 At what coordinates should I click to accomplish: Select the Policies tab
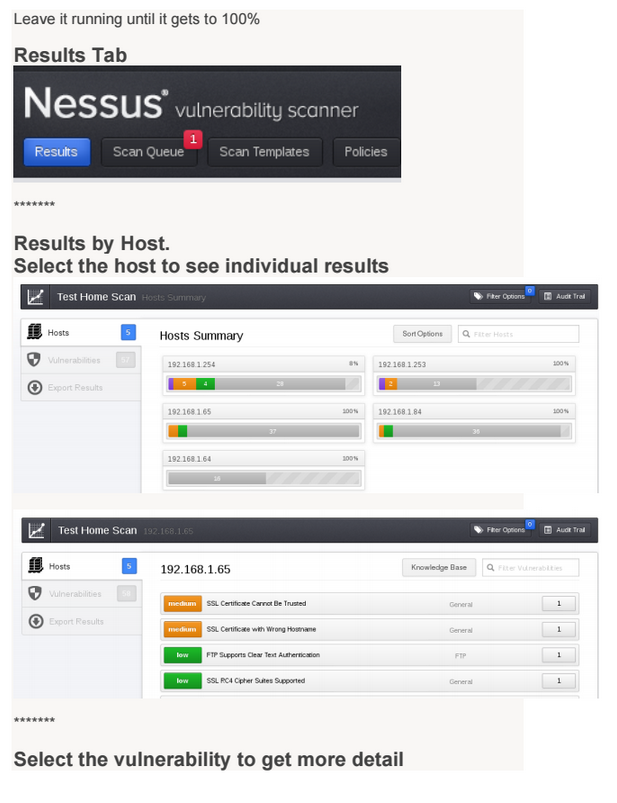pyautogui.click(x=366, y=152)
